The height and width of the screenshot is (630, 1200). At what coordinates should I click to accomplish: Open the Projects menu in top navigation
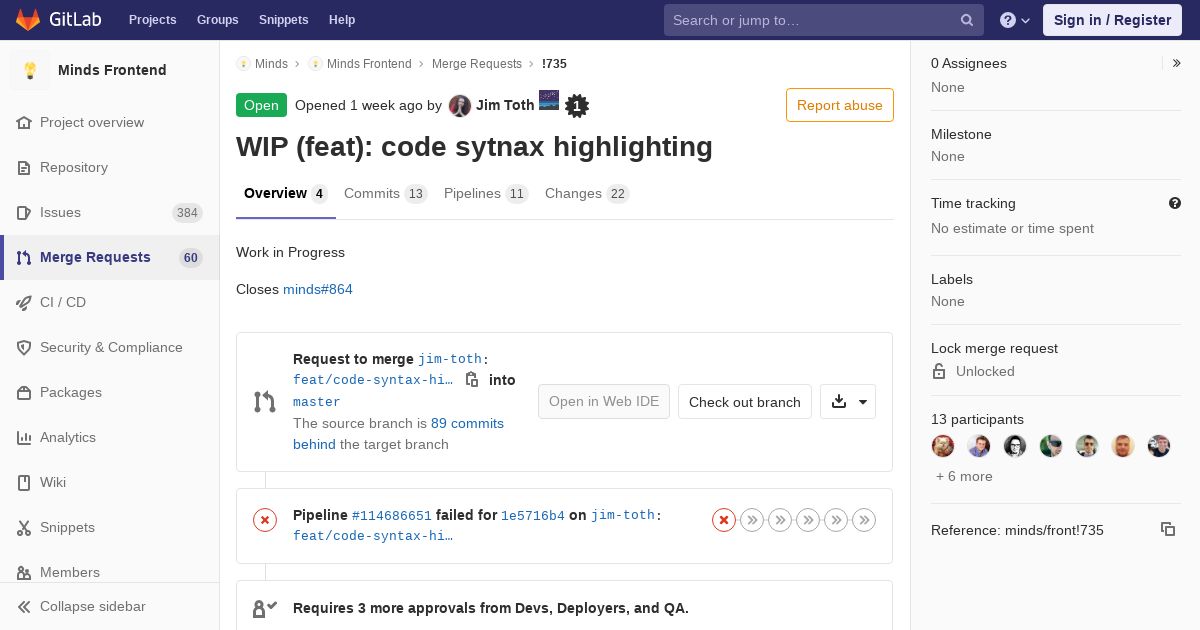(x=152, y=20)
